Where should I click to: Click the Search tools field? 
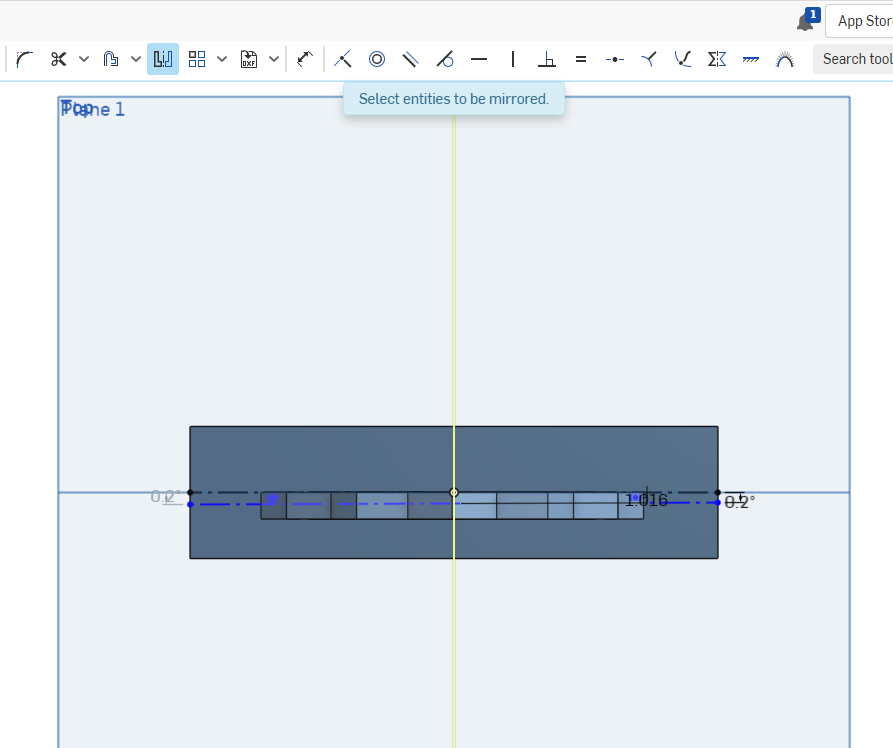click(853, 59)
